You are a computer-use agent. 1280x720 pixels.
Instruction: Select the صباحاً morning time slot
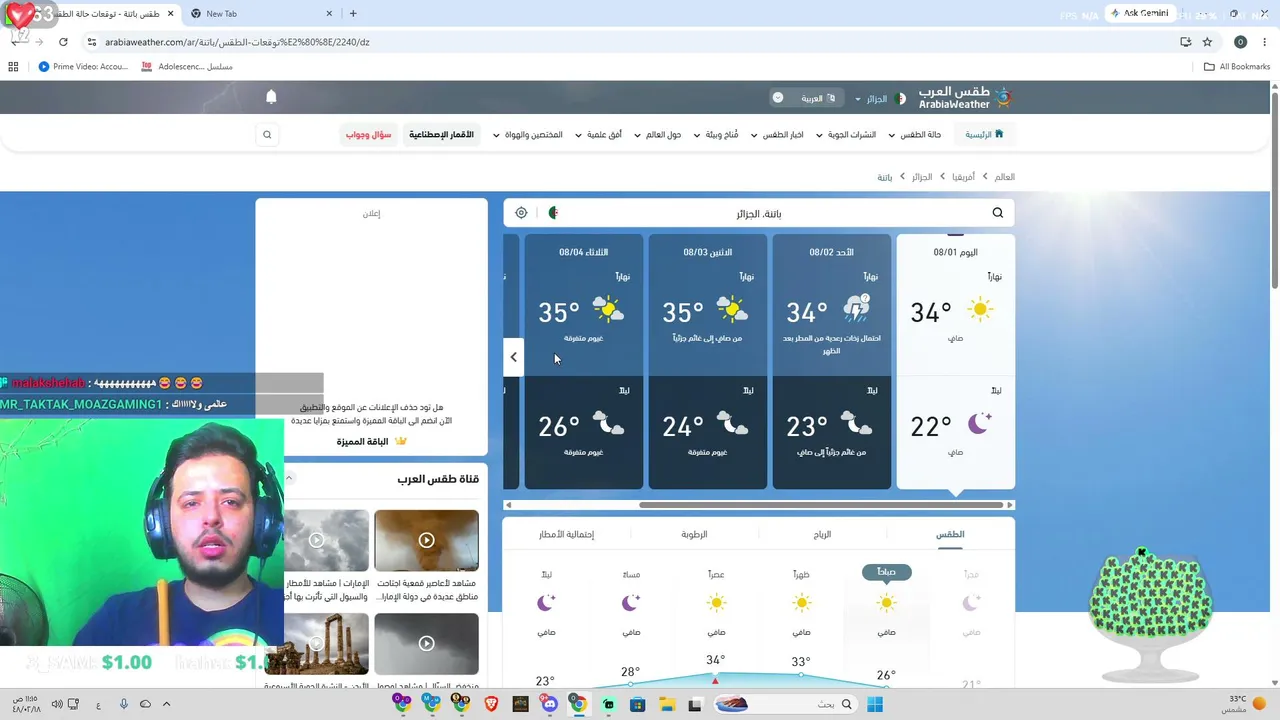pos(886,572)
